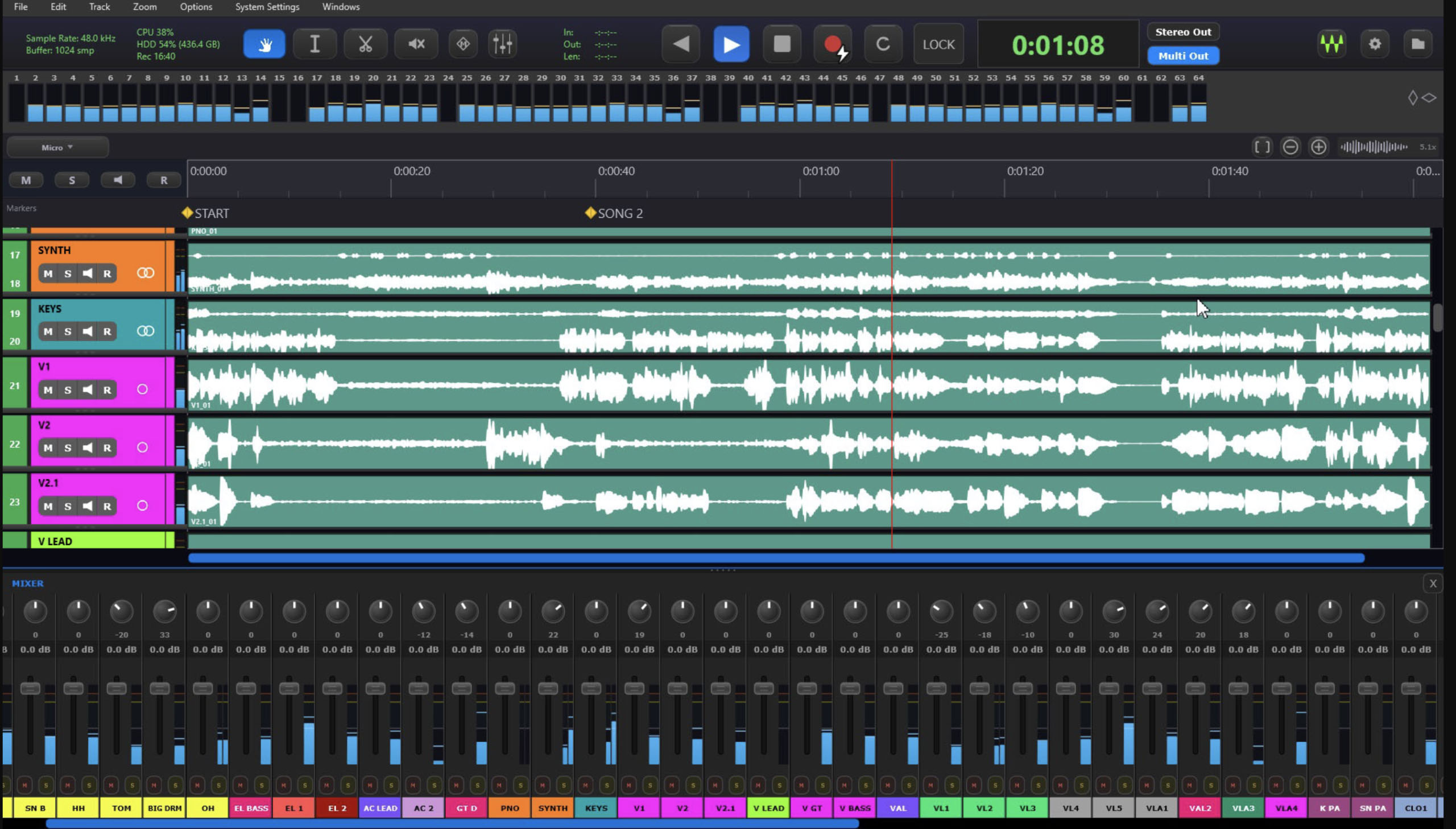Toggle global mute M button
The height and width of the screenshot is (829, 1456).
[26, 180]
